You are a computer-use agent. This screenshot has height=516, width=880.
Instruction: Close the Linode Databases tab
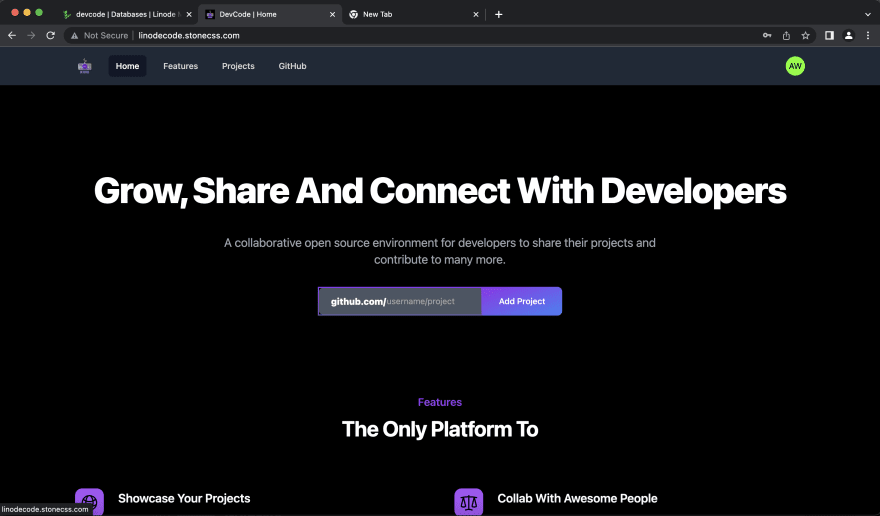point(189,15)
